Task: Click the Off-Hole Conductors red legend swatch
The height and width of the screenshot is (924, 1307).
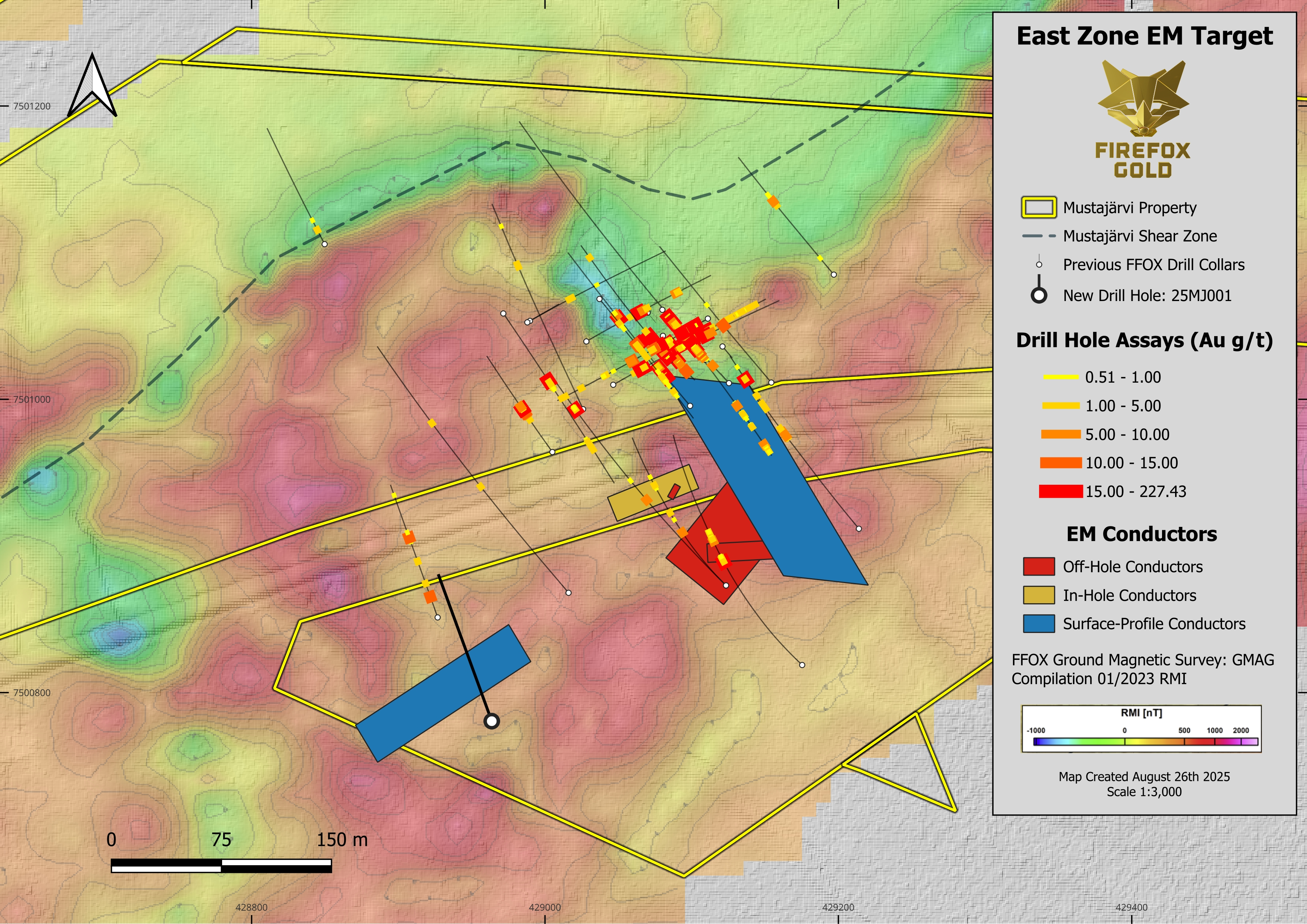Action: 1038,567
